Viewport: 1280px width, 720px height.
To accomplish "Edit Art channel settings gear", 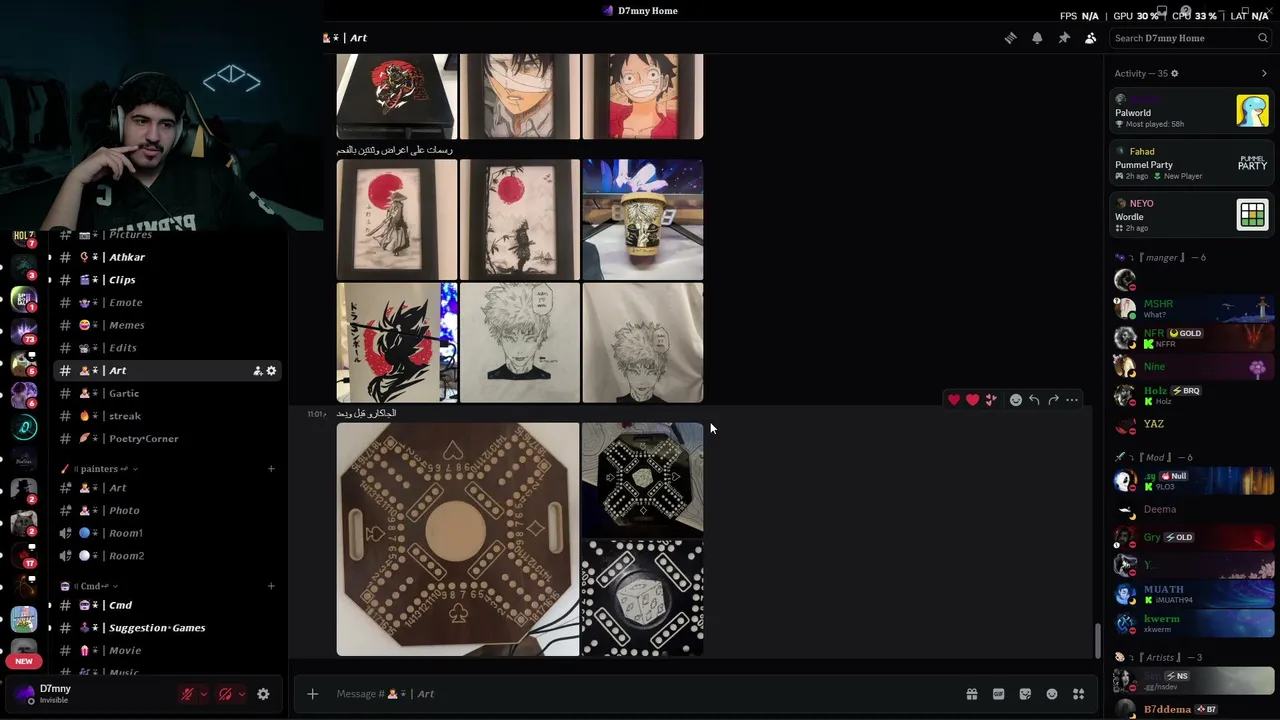I will pos(271,371).
